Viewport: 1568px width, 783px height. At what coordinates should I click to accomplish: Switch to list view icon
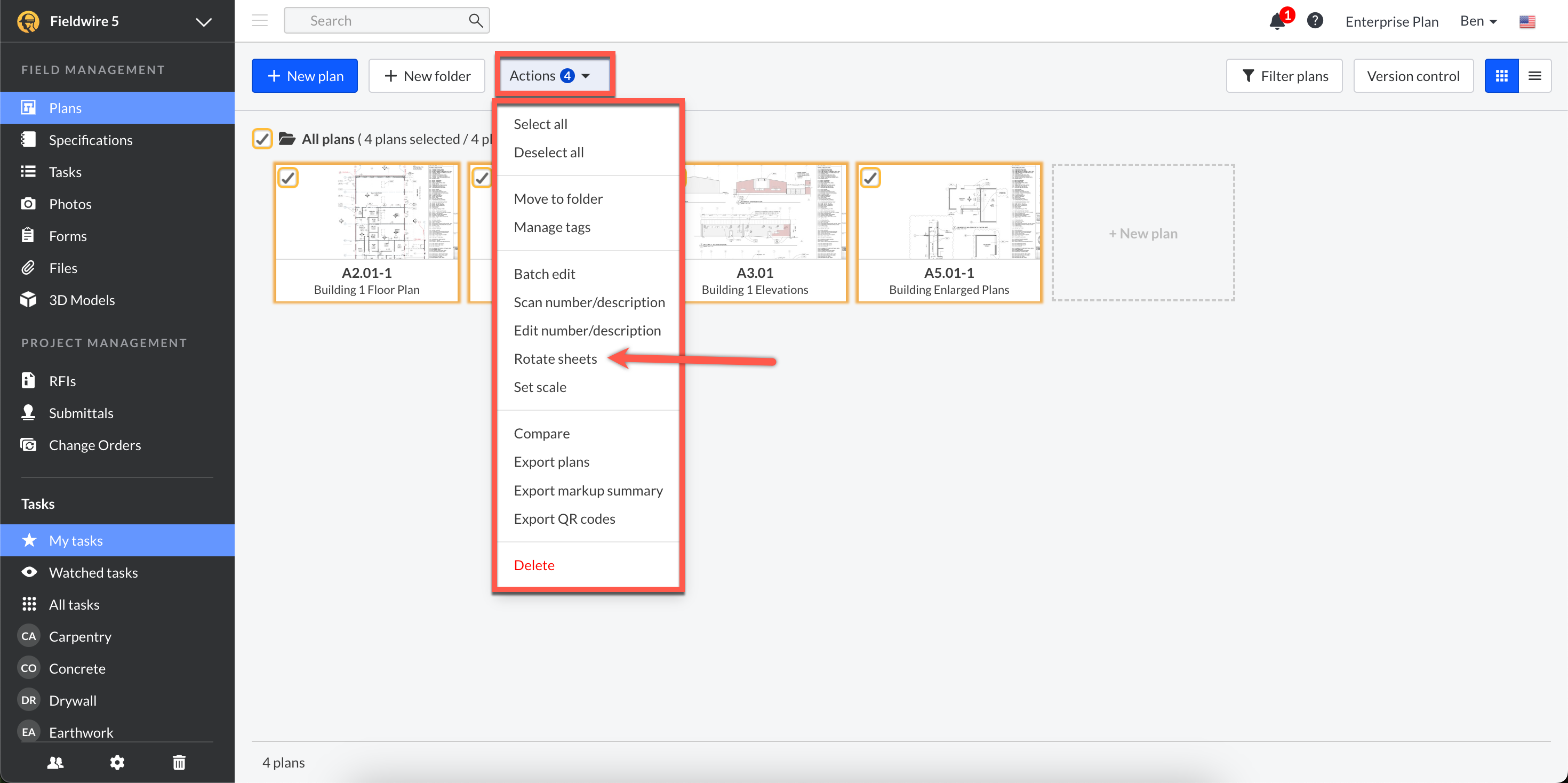click(1534, 76)
